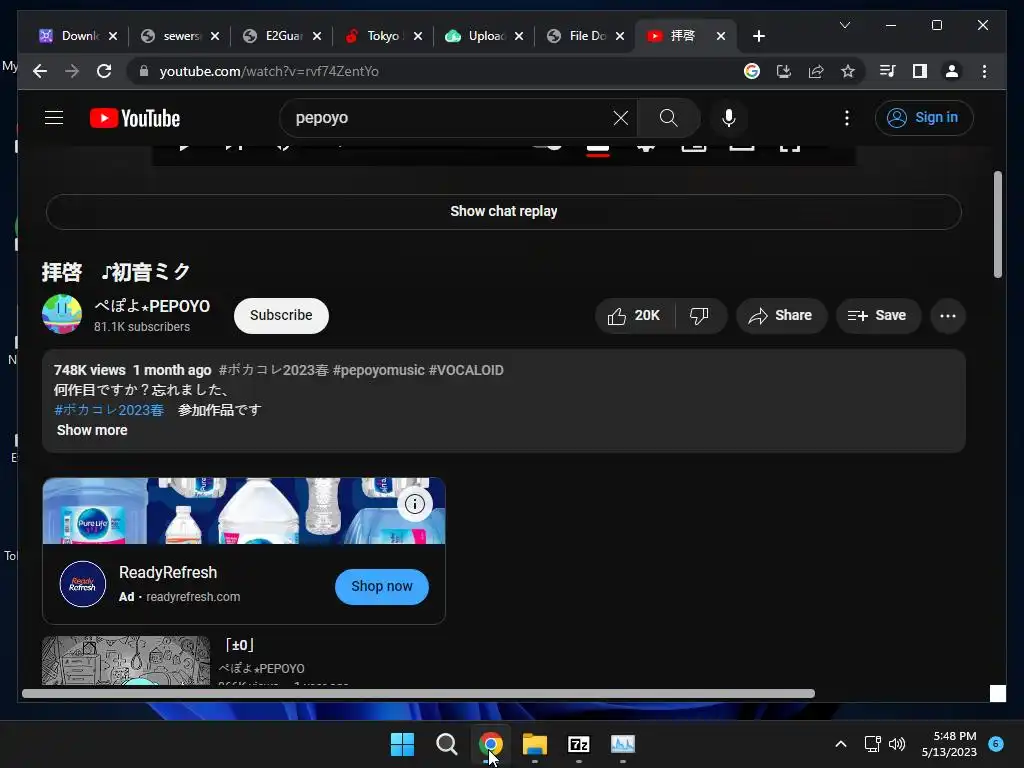Show chat replay
Screen dimensions: 1024x768
click(504, 212)
